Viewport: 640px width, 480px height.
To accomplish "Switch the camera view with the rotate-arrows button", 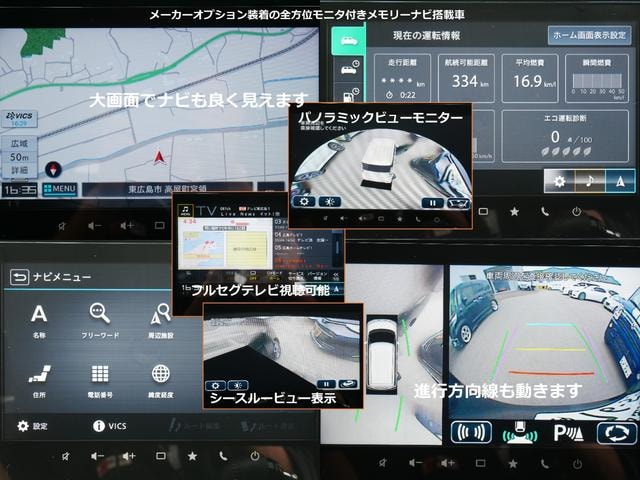I will pyautogui.click(x=617, y=433).
